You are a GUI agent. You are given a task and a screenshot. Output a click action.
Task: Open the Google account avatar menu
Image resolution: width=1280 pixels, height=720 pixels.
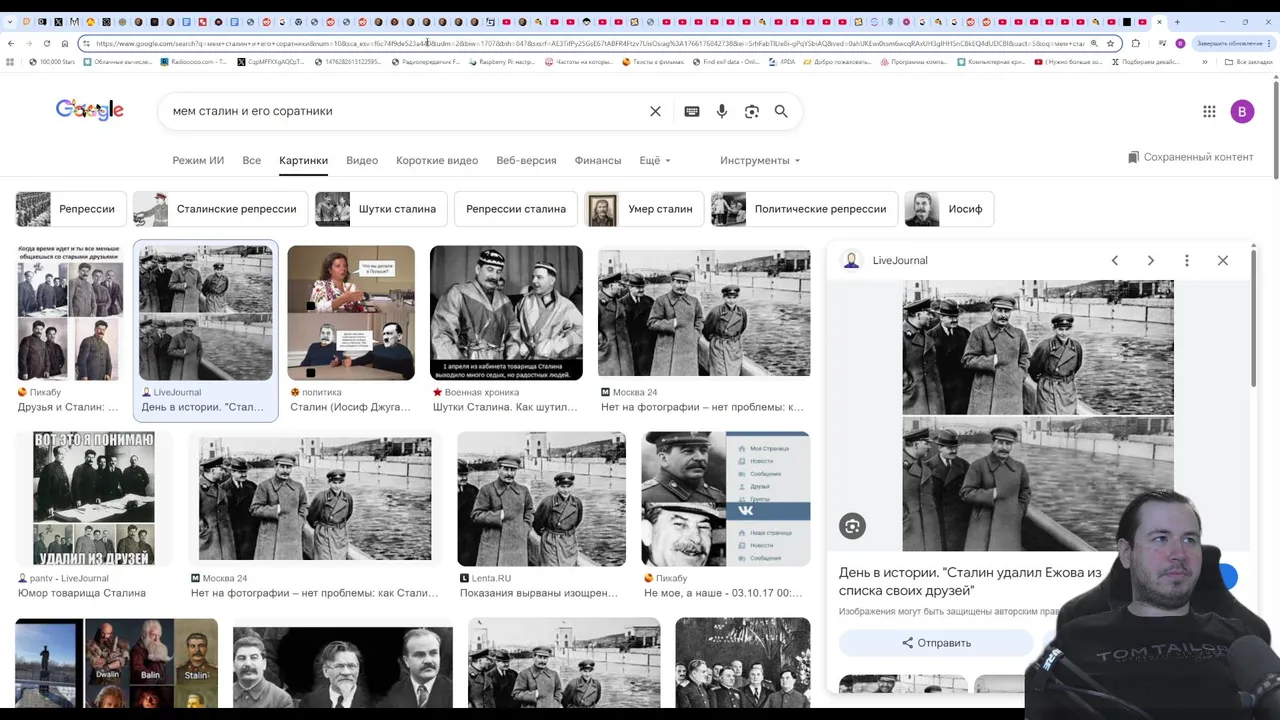coord(1242,111)
